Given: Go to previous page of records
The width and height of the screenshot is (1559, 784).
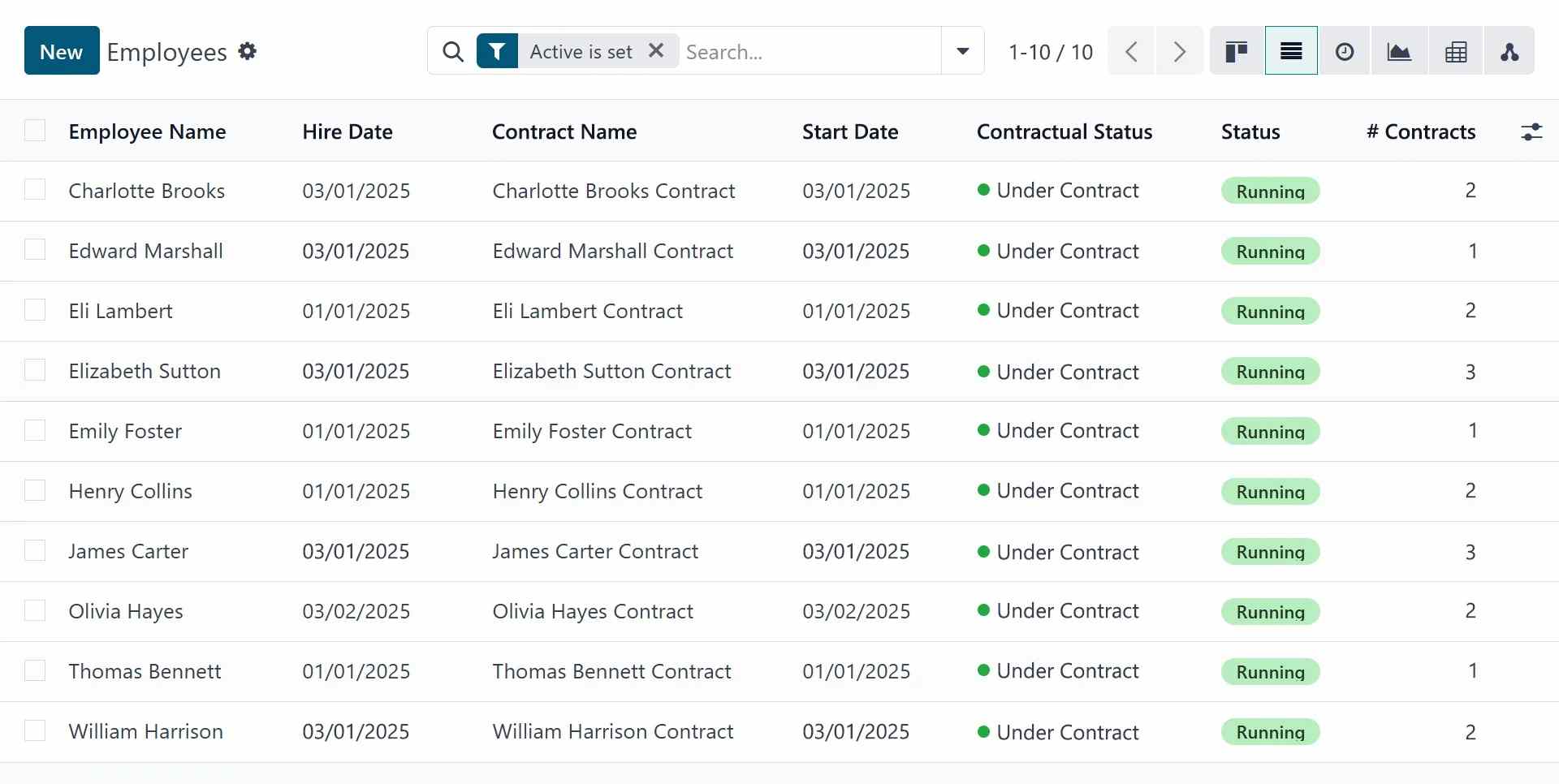Looking at the screenshot, I should (1131, 51).
